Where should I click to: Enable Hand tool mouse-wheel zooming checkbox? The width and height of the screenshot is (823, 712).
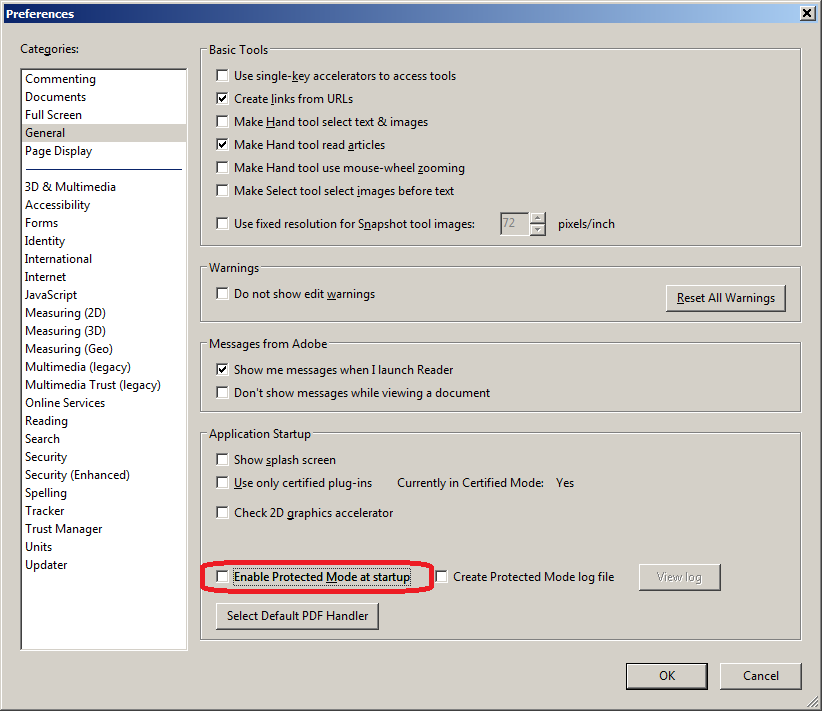tap(222, 167)
